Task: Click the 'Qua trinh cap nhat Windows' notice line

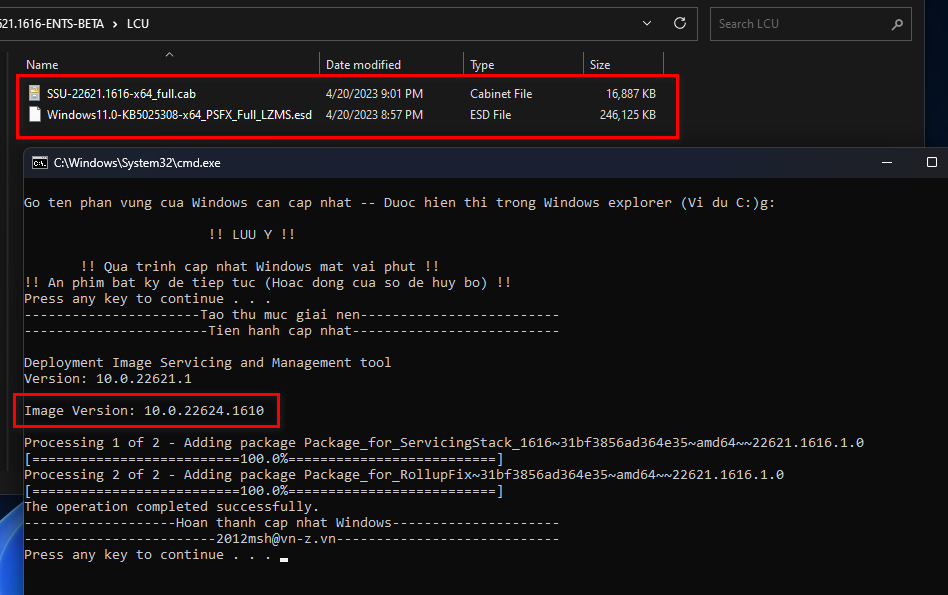Action: [259, 267]
